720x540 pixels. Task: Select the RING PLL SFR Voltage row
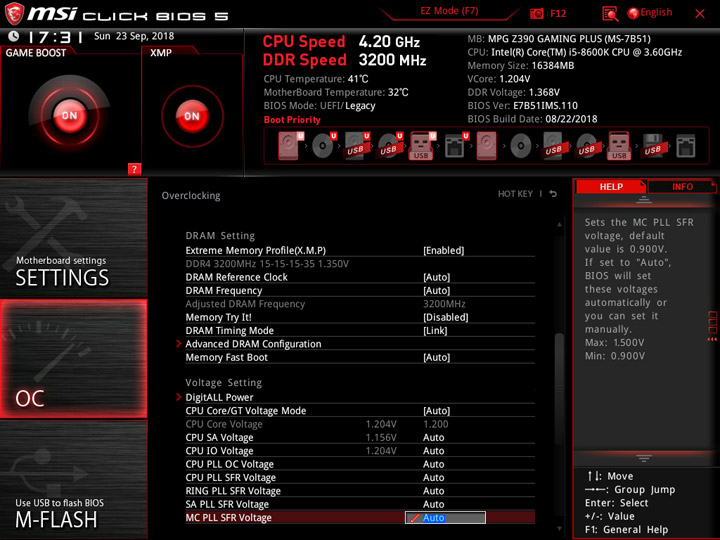pyautogui.click(x=360, y=490)
